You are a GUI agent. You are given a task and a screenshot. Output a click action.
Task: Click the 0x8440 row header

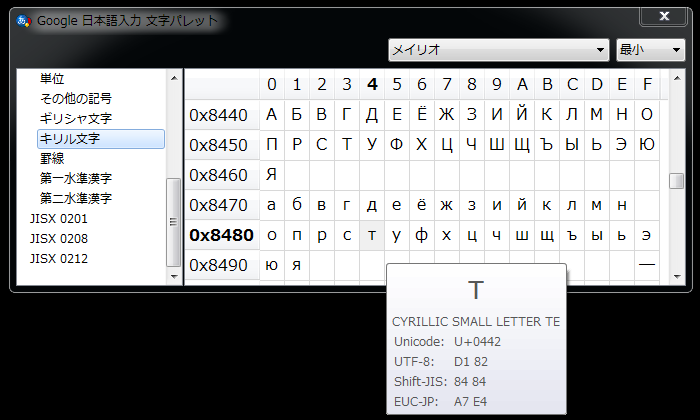coord(222,115)
